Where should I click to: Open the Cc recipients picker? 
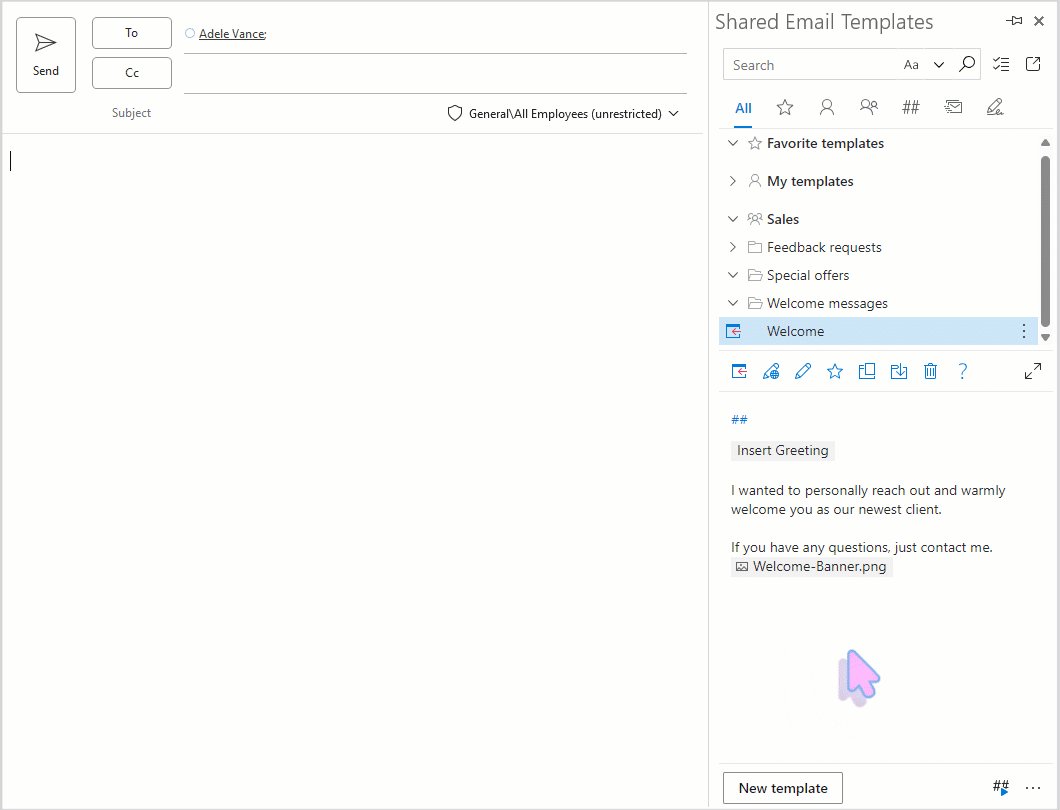132,73
